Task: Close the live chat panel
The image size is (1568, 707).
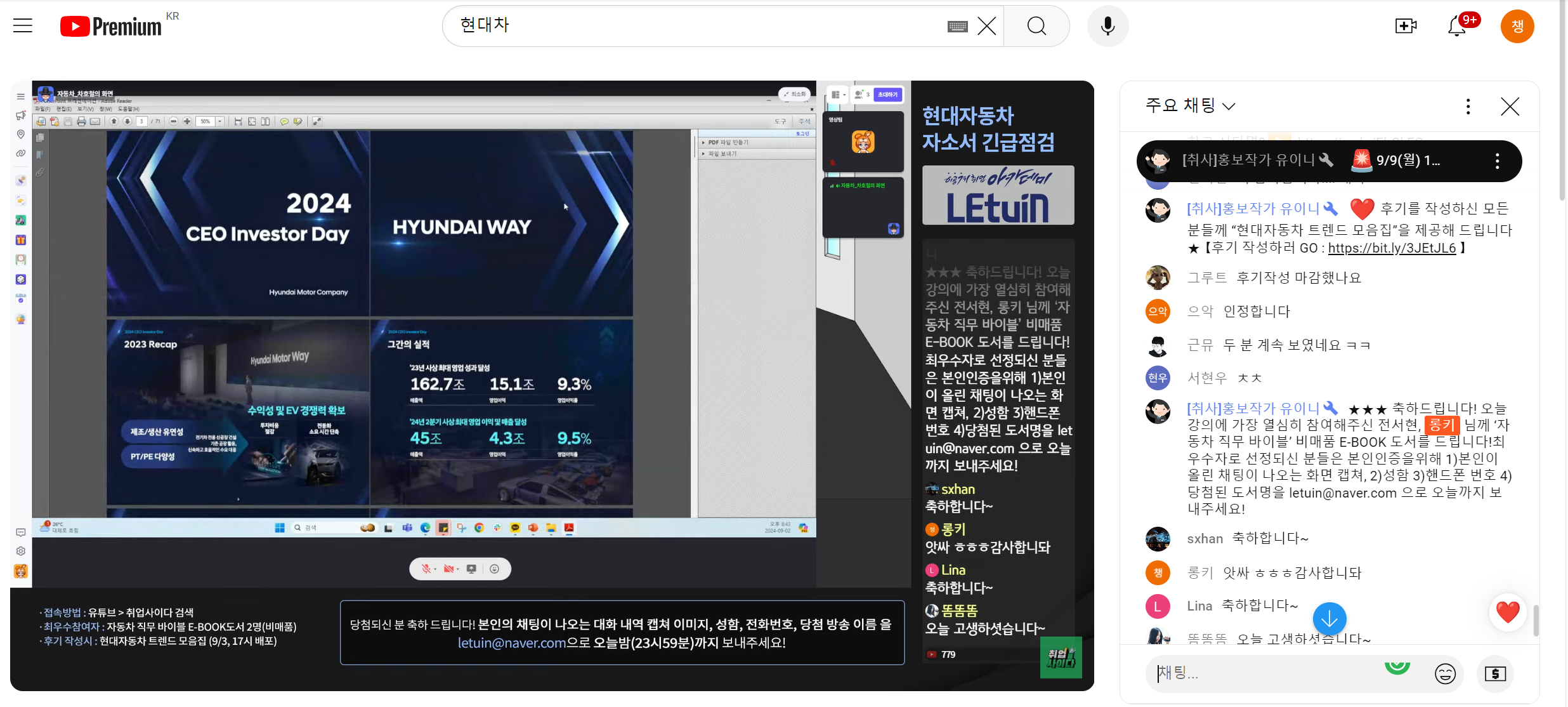Action: coord(1510,107)
